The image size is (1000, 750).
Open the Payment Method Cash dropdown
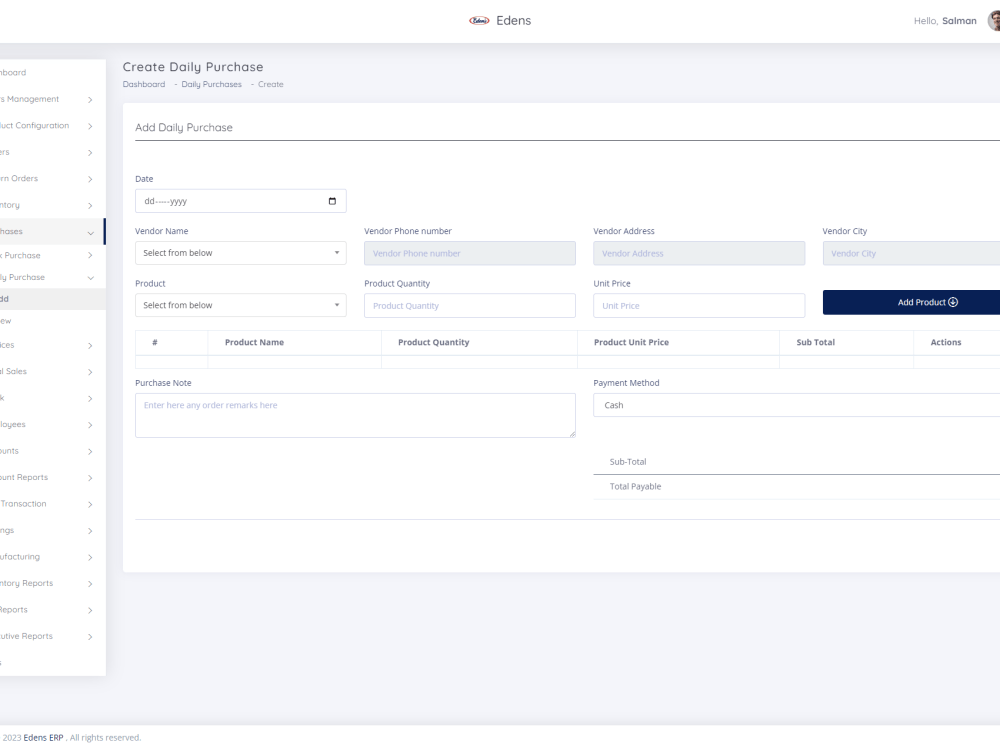click(x=797, y=405)
